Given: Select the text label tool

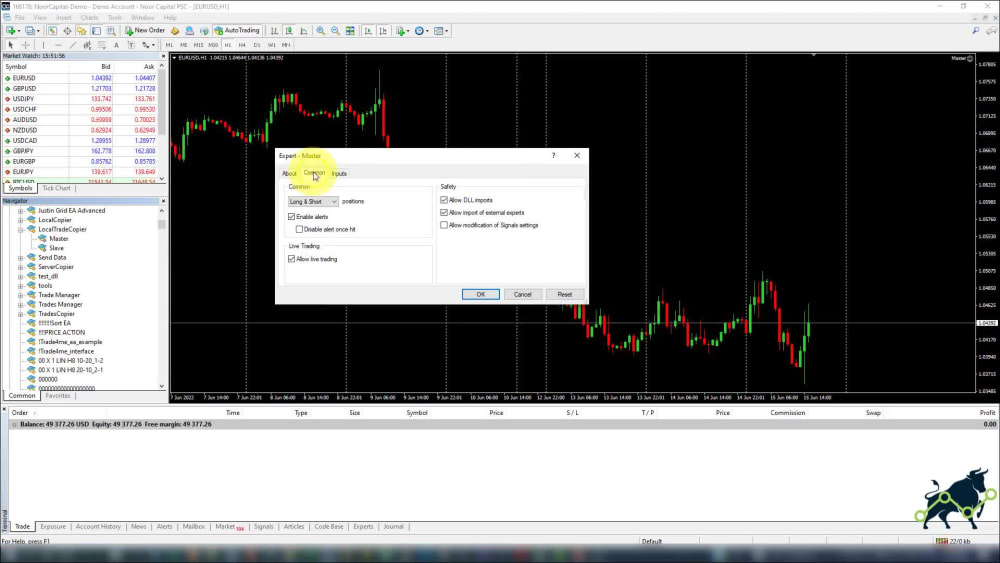Looking at the screenshot, I should point(131,45).
